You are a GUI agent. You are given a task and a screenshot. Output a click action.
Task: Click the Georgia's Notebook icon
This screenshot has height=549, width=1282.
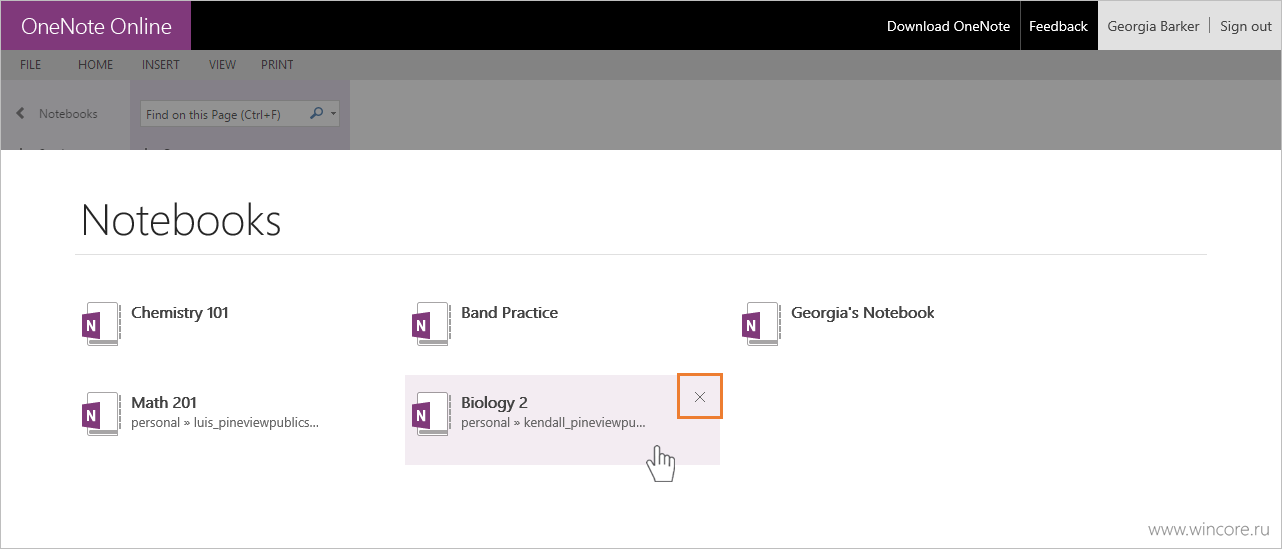[x=761, y=324]
